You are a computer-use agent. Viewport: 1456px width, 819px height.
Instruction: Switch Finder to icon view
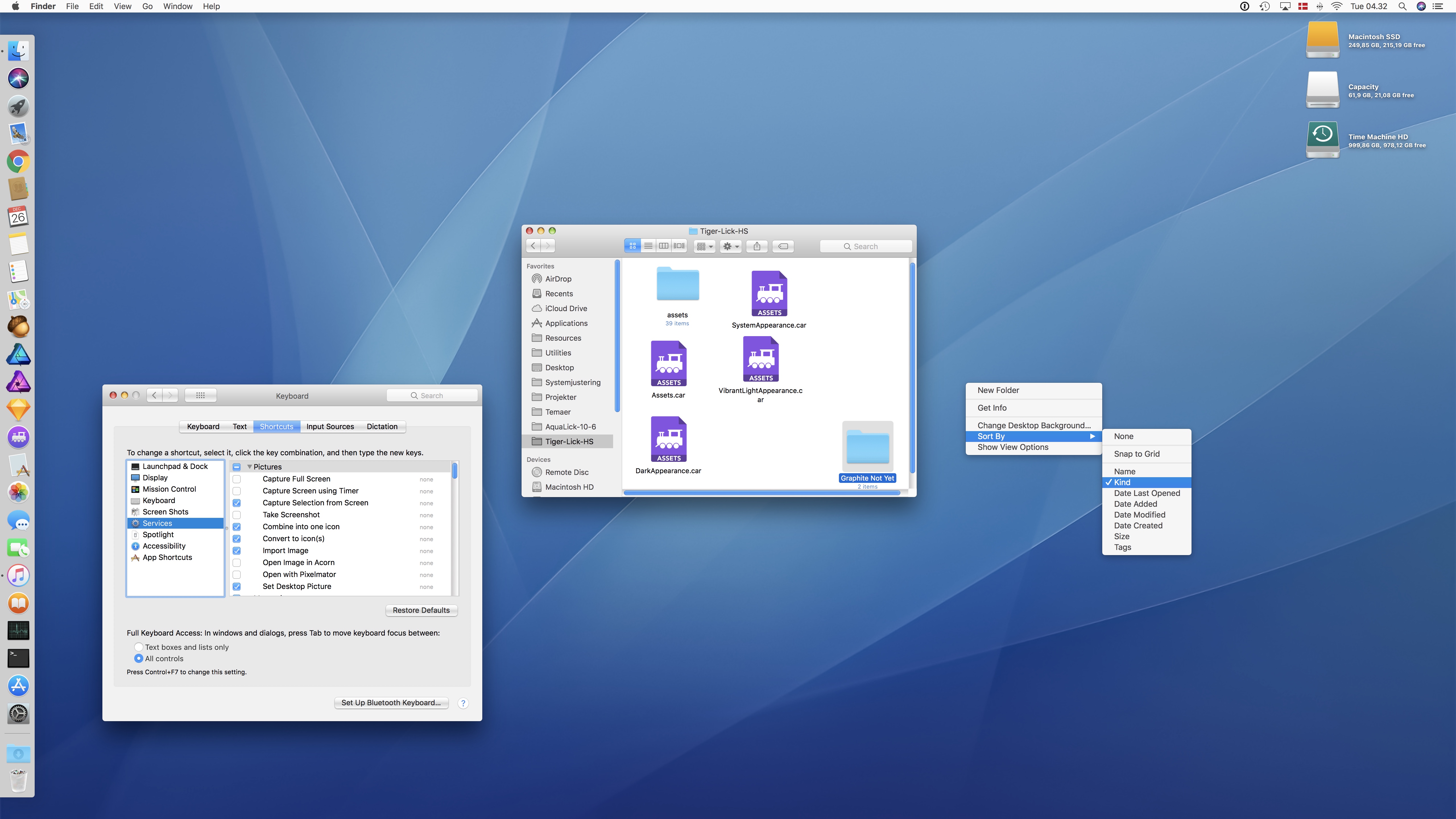point(632,246)
